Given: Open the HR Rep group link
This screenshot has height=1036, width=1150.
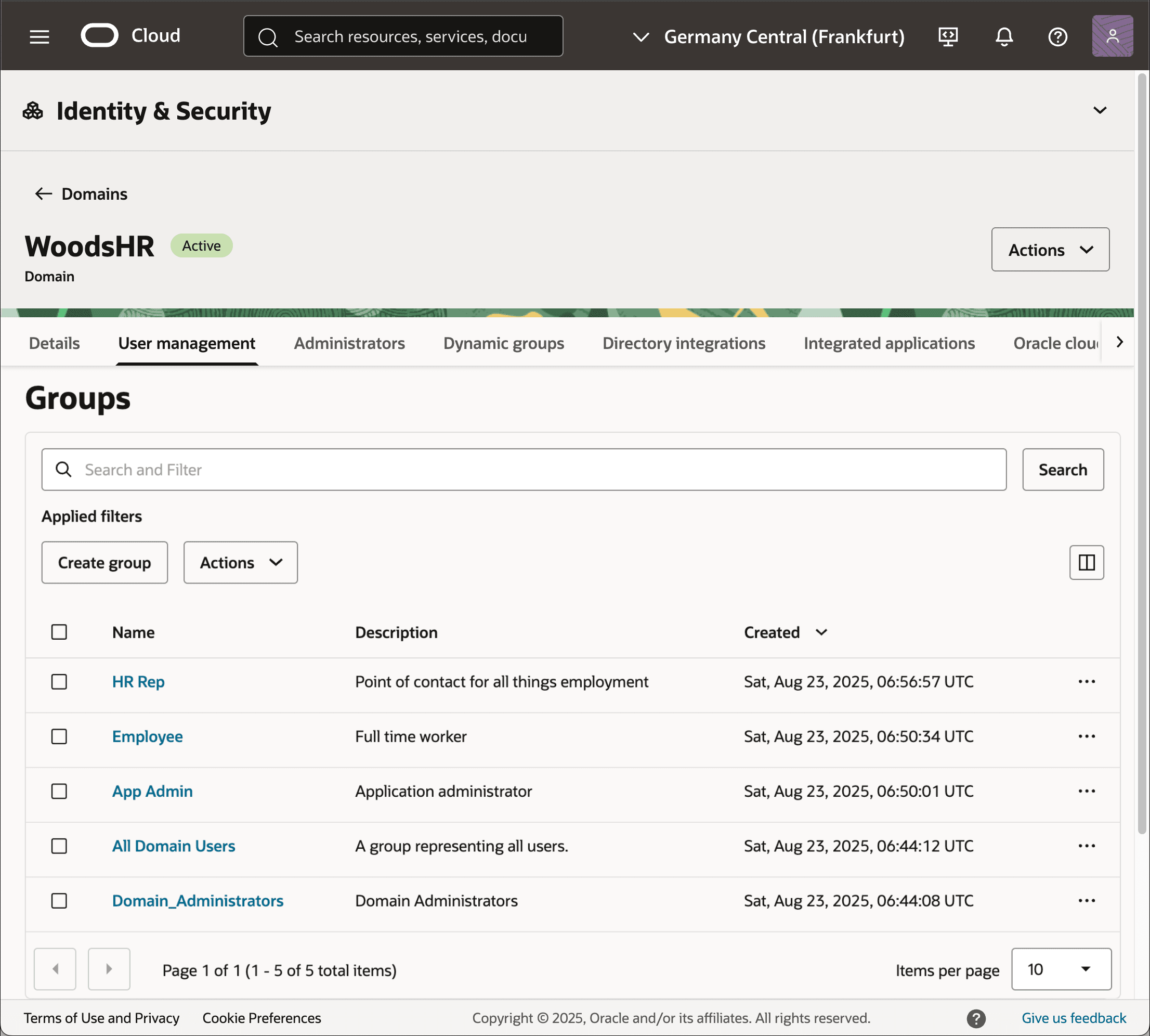Looking at the screenshot, I should (x=138, y=681).
